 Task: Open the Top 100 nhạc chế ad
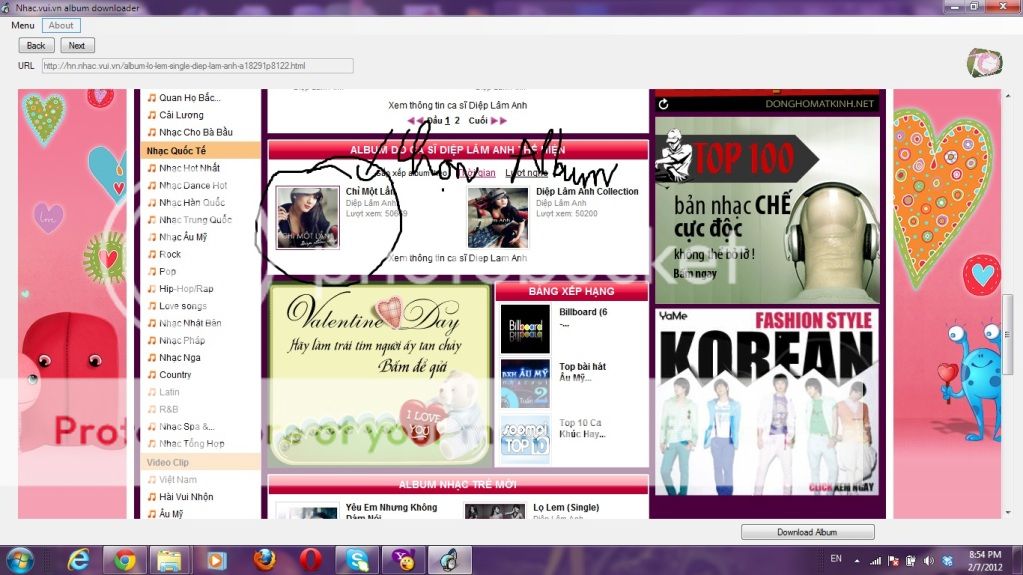767,210
